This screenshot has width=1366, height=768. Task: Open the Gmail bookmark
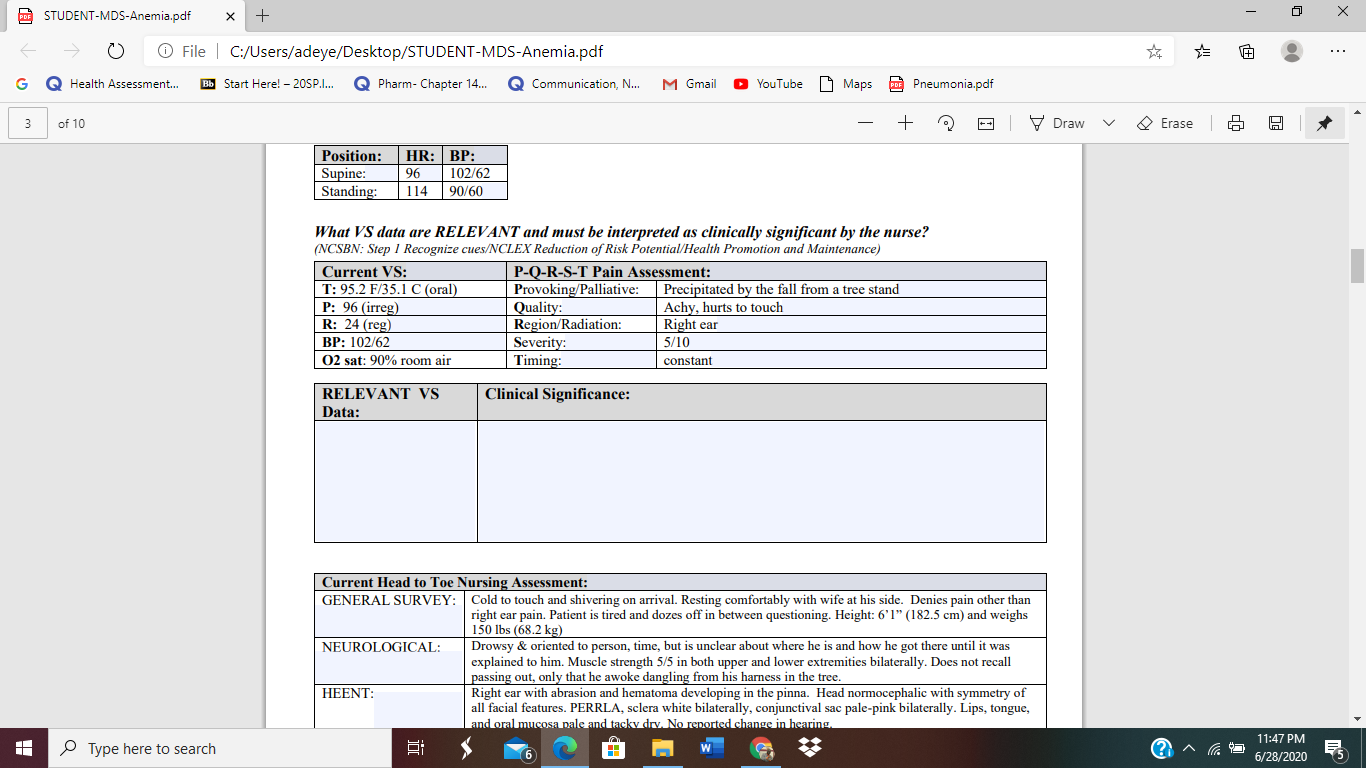(689, 84)
